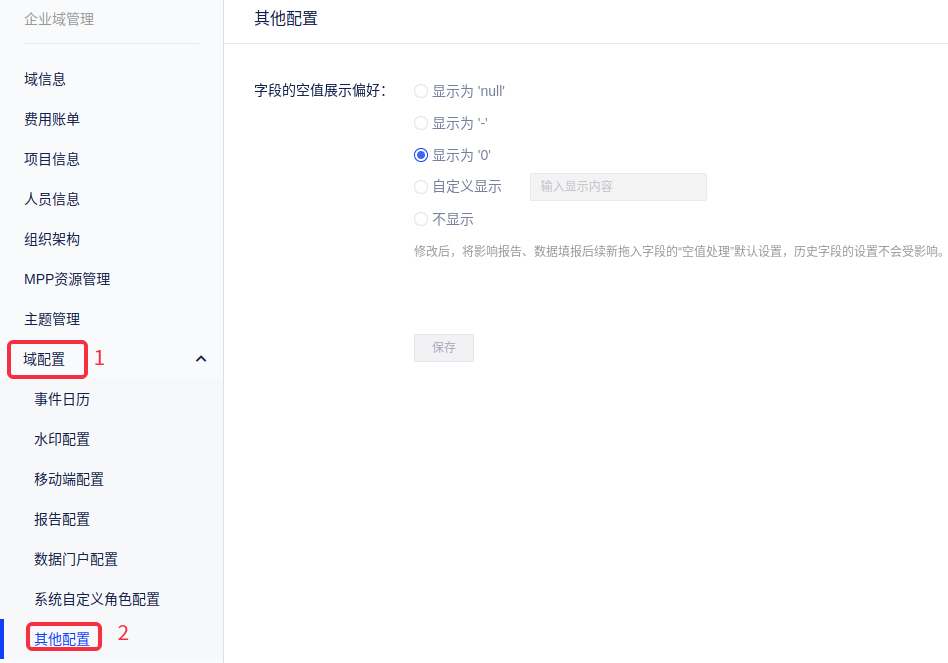Image resolution: width=948 pixels, height=663 pixels.
Task: Open 组织架构 in the sidebar
Action: pos(52,239)
